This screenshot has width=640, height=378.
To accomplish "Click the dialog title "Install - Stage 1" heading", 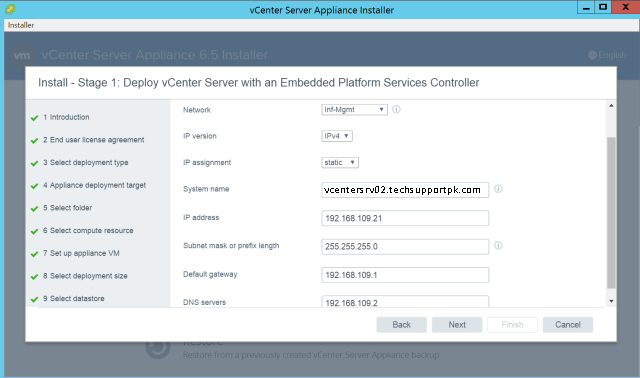I will [258, 83].
